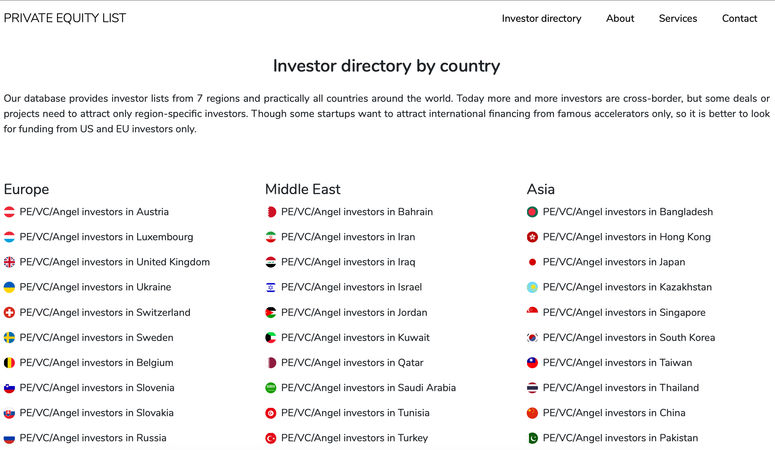Click the China flag icon
Screen dimensions: 775x450
(x=532, y=413)
